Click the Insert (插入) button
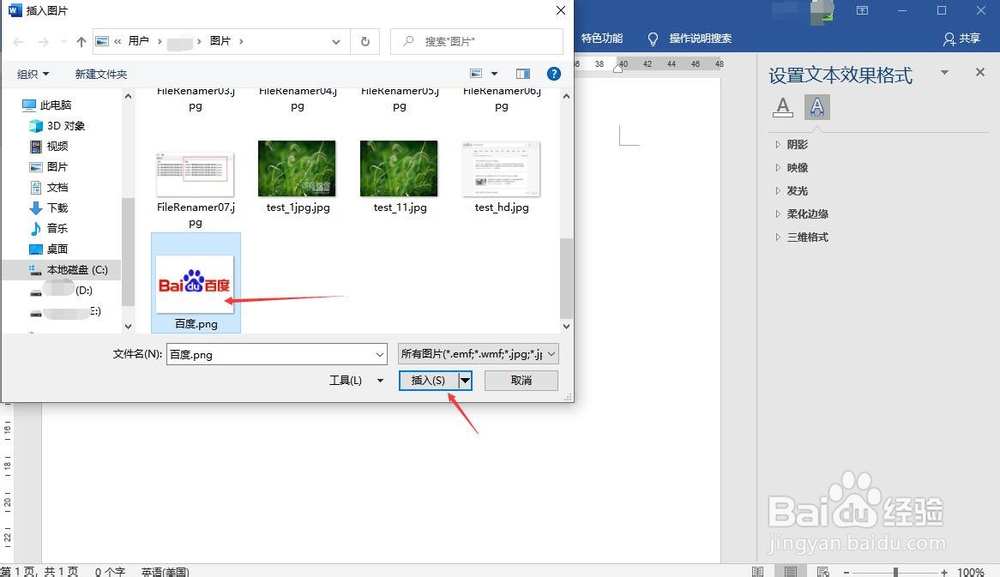Image resolution: width=1000 pixels, height=577 pixels. tap(429, 381)
